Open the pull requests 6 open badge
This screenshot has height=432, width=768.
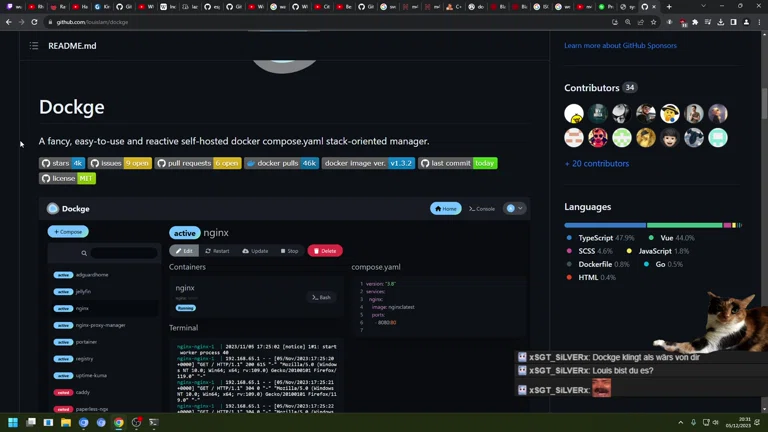click(x=198, y=163)
